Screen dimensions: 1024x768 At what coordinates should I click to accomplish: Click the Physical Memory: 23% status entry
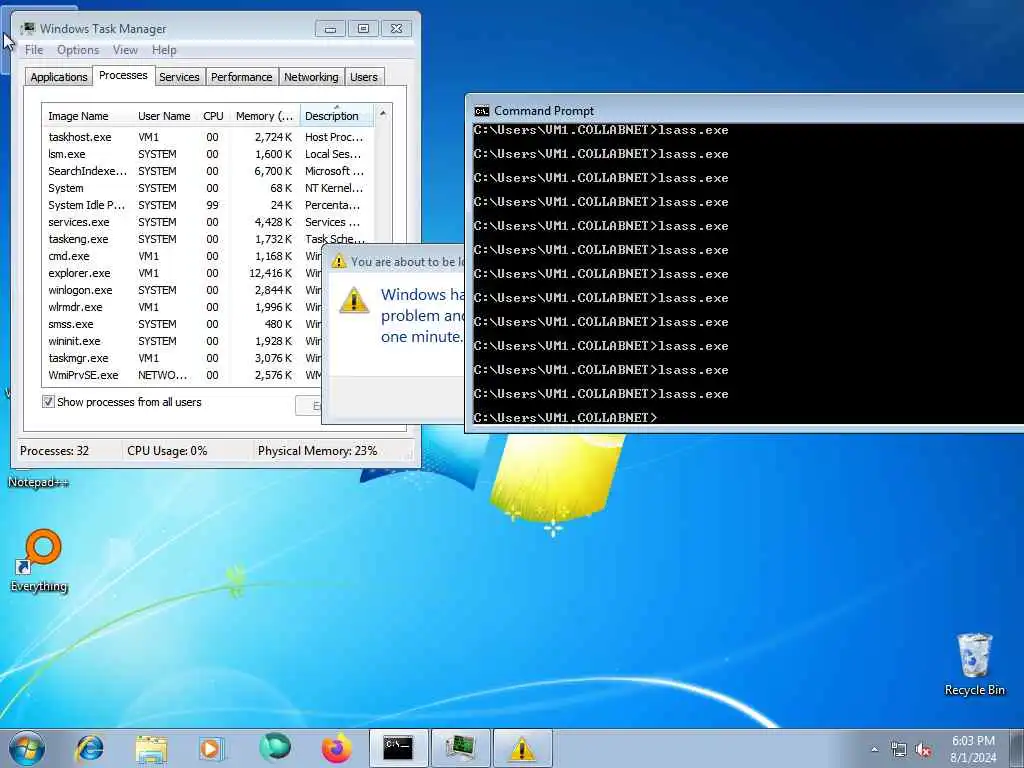click(x=317, y=451)
